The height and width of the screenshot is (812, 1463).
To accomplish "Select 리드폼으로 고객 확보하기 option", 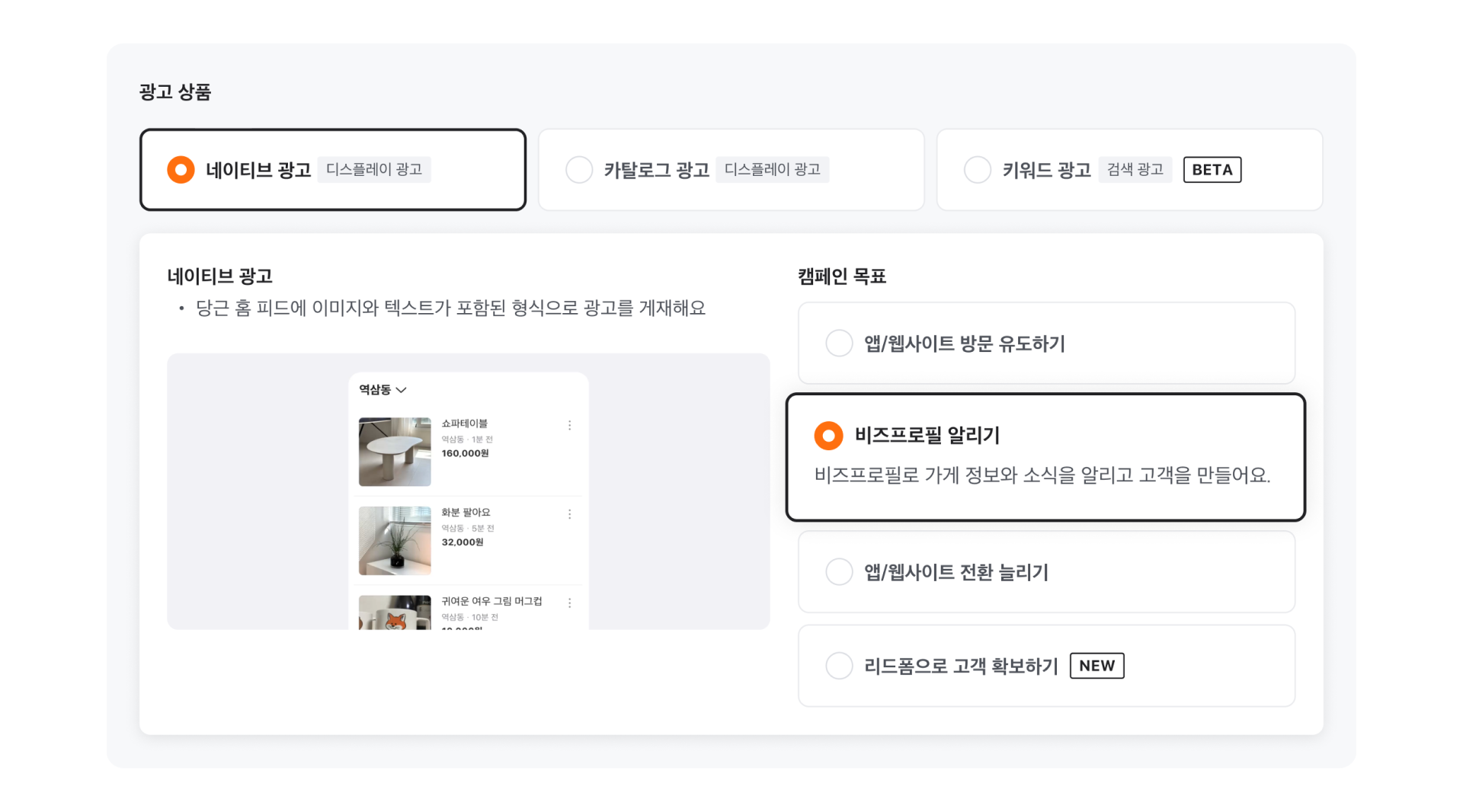I will (839, 666).
